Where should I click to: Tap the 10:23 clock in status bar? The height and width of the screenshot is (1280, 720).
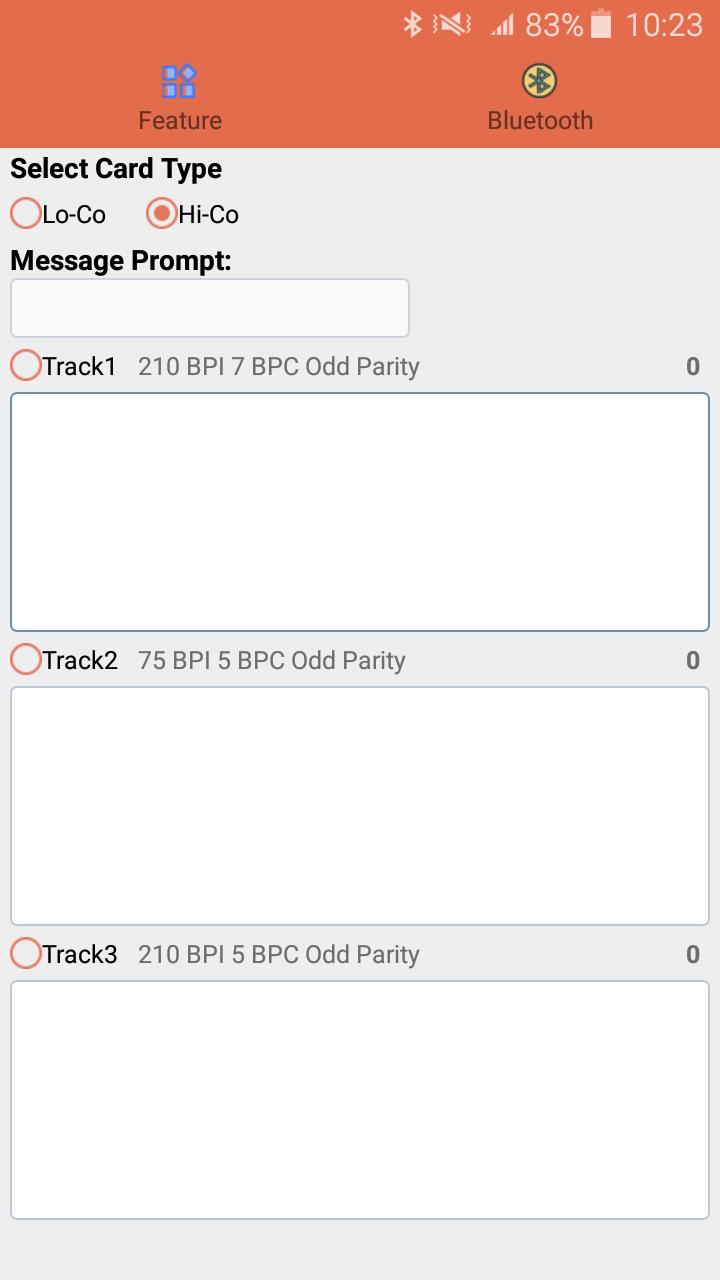click(664, 25)
